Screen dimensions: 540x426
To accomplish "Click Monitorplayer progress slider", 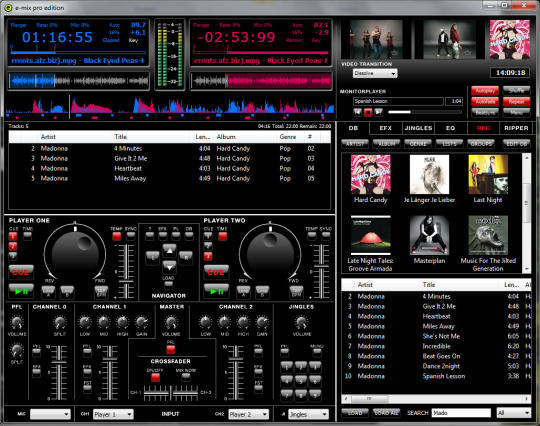I will [425, 112].
